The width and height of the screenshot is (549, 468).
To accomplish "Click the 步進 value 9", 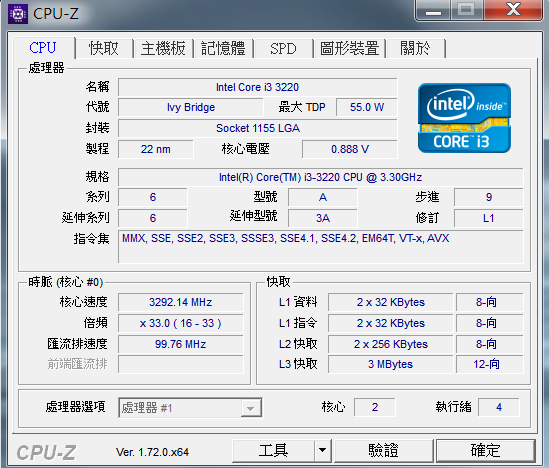I will coord(488,197).
